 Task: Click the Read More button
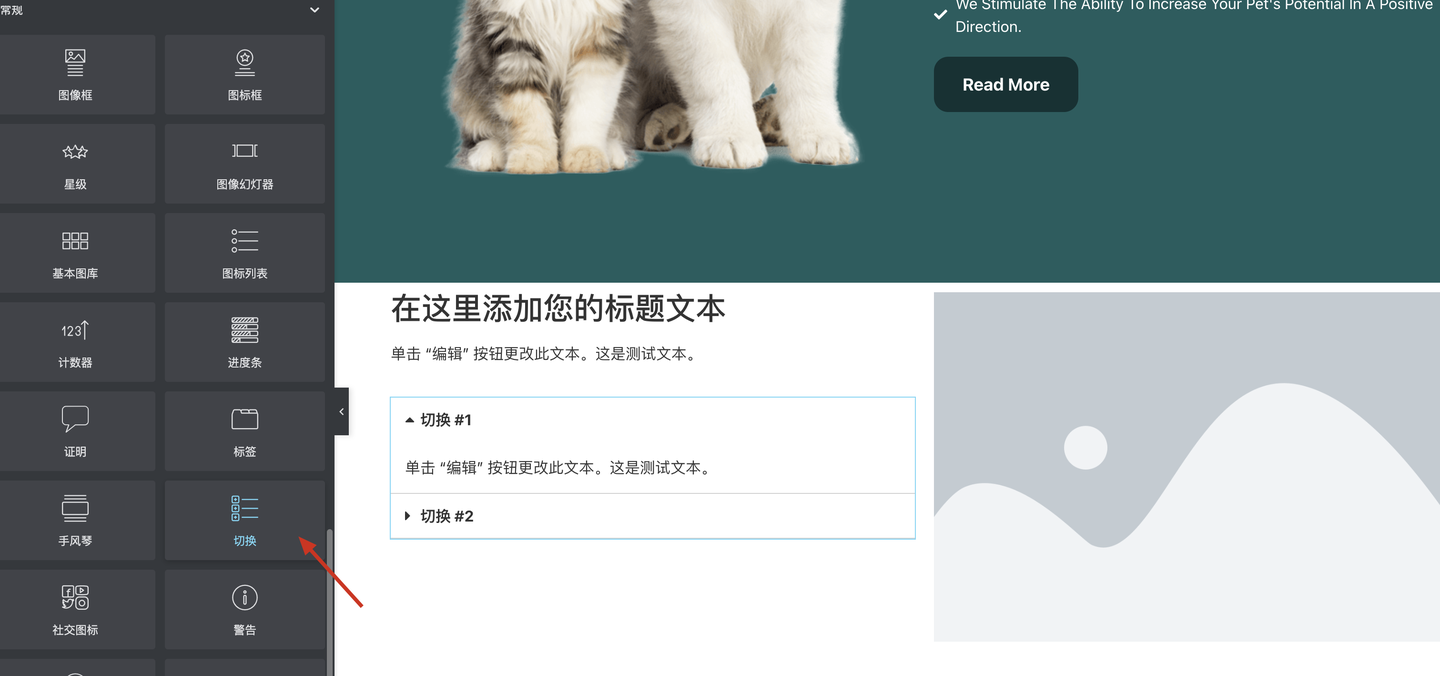pyautogui.click(x=1006, y=84)
